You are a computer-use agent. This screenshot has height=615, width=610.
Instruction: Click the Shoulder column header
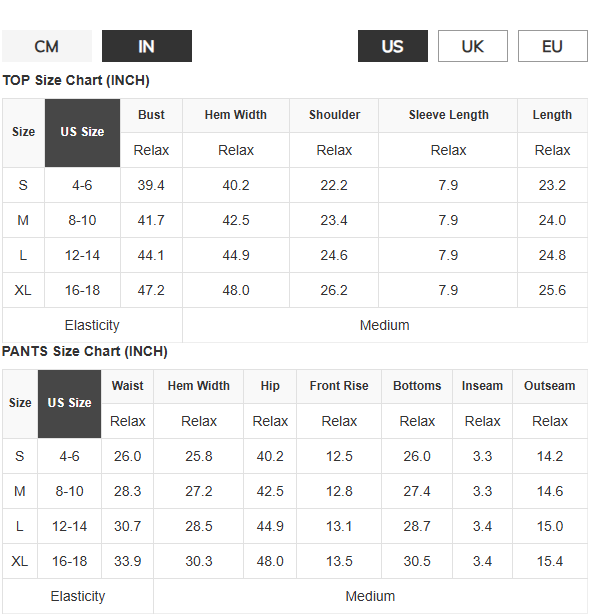click(x=334, y=115)
